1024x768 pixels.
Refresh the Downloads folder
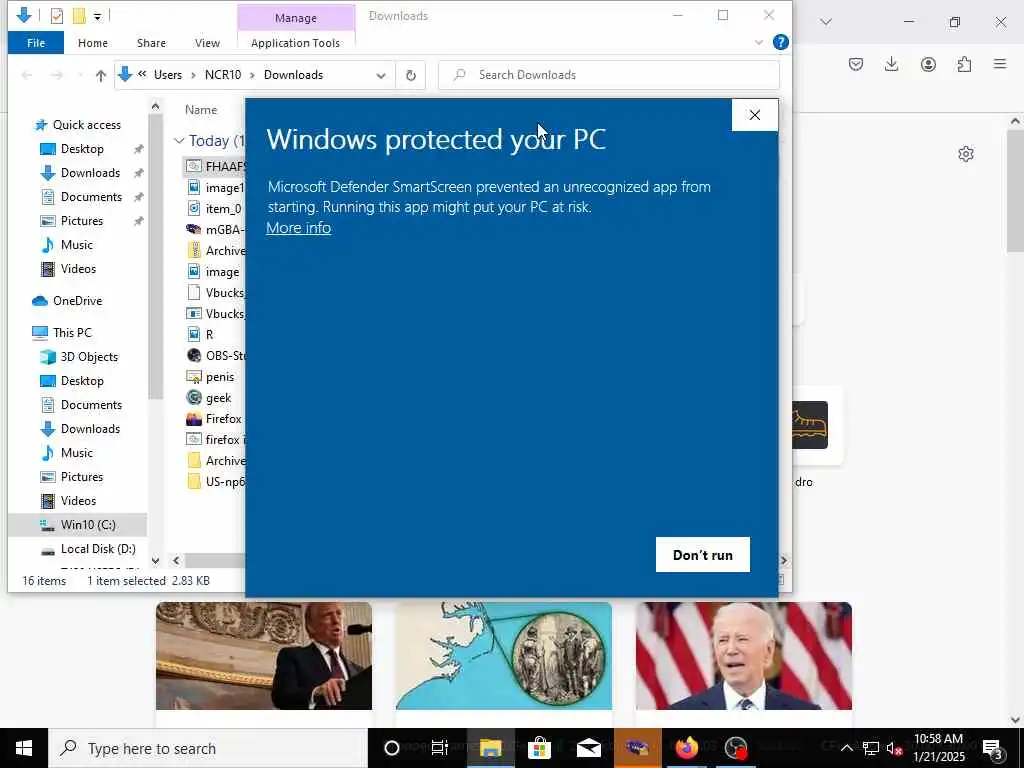coord(411,75)
